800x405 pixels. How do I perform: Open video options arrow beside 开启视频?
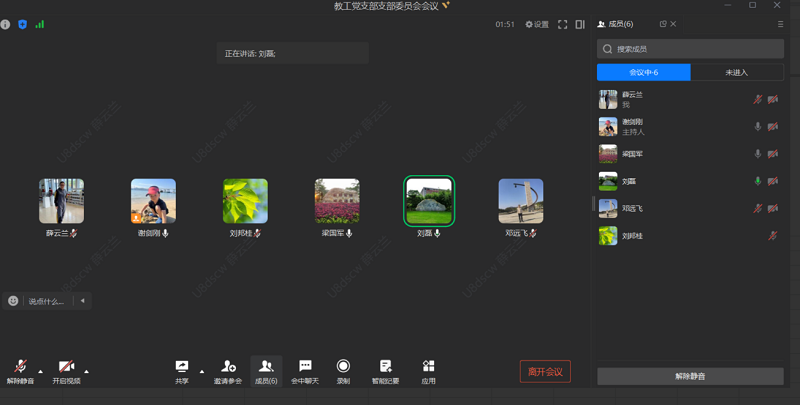pos(87,371)
